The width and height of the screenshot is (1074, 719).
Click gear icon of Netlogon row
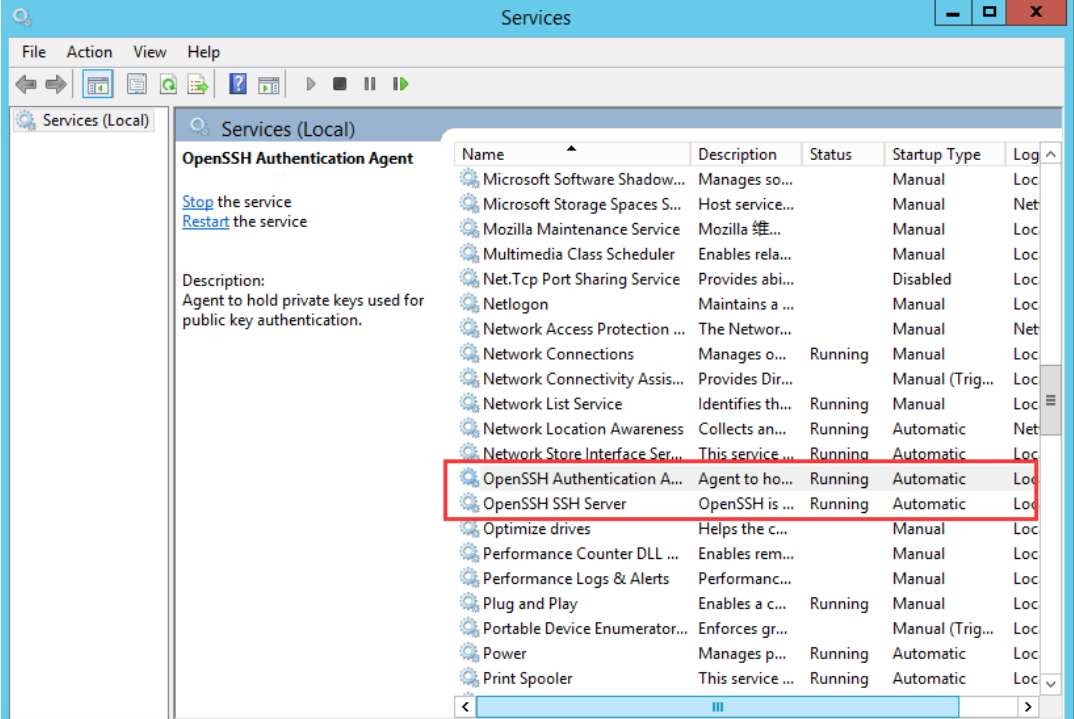point(469,303)
